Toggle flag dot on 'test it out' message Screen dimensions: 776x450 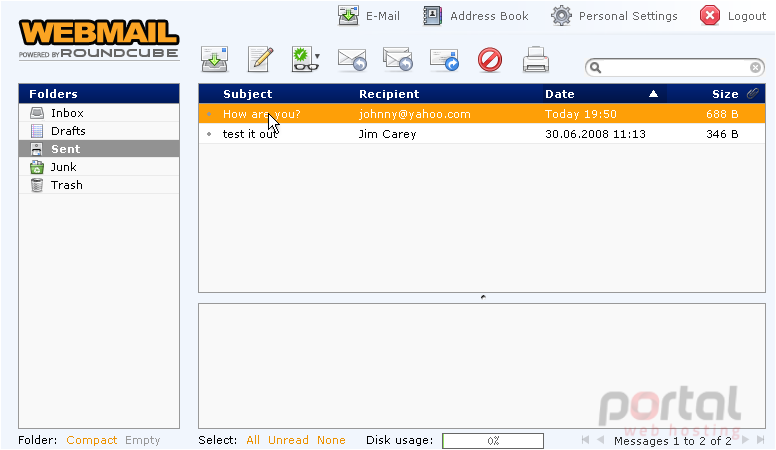(x=209, y=134)
